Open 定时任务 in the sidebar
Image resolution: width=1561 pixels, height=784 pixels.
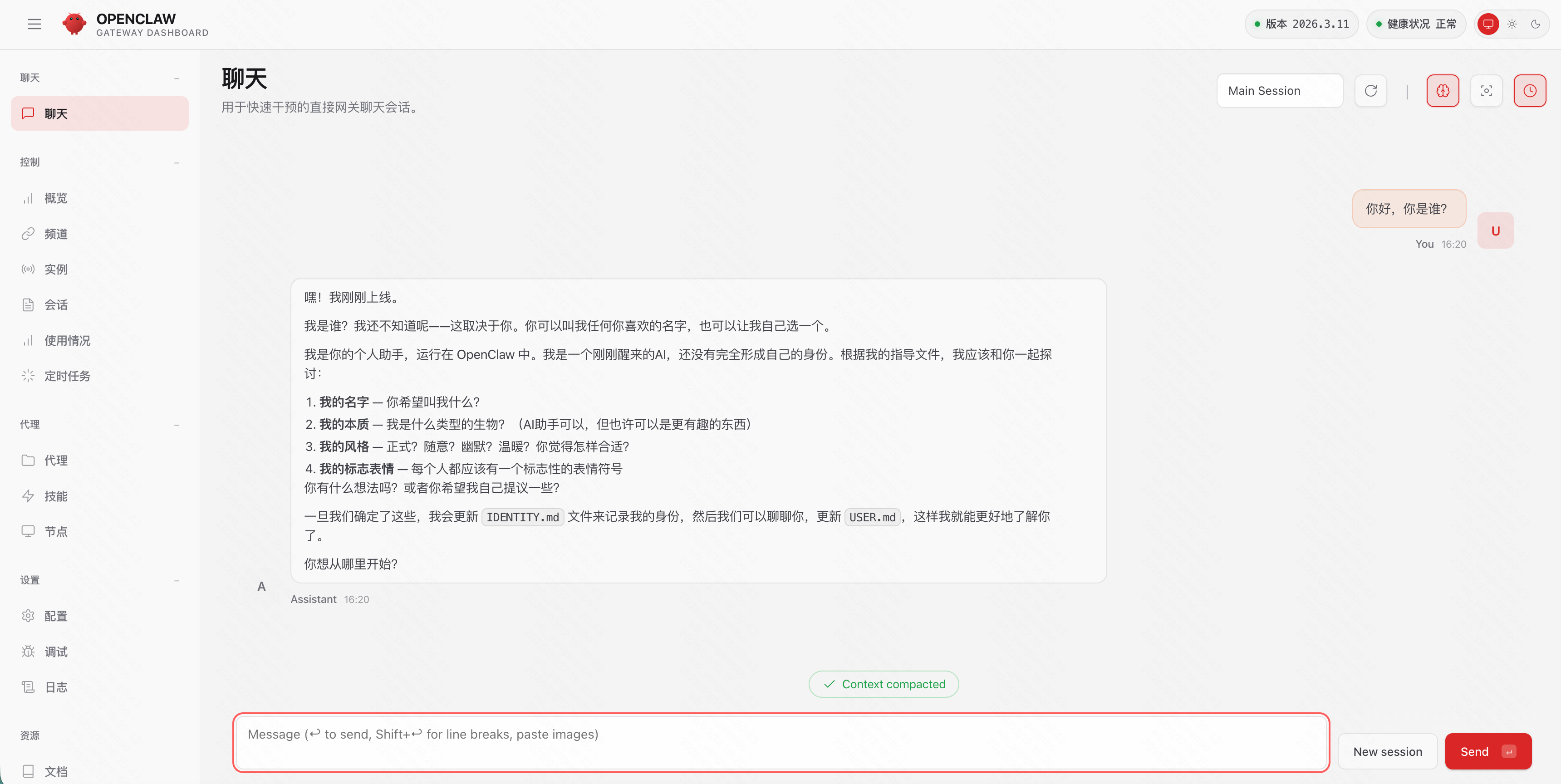[x=67, y=376]
